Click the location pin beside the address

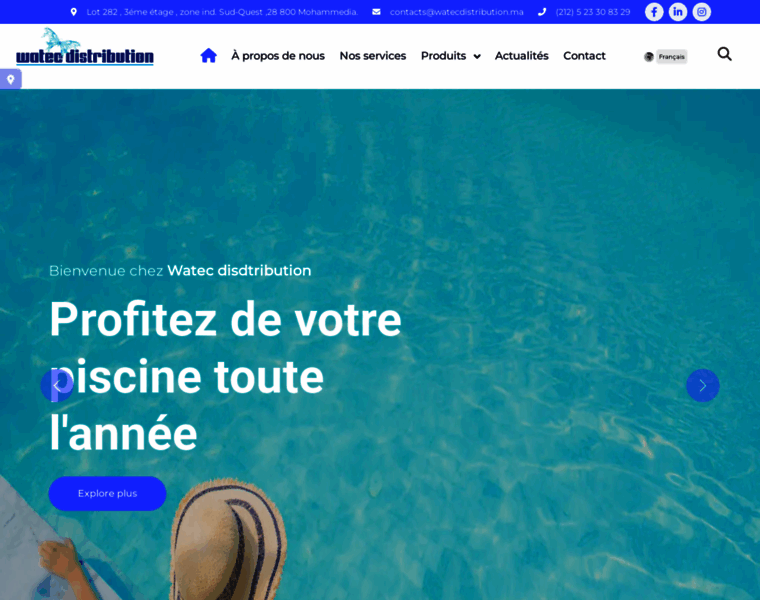[x=74, y=12]
